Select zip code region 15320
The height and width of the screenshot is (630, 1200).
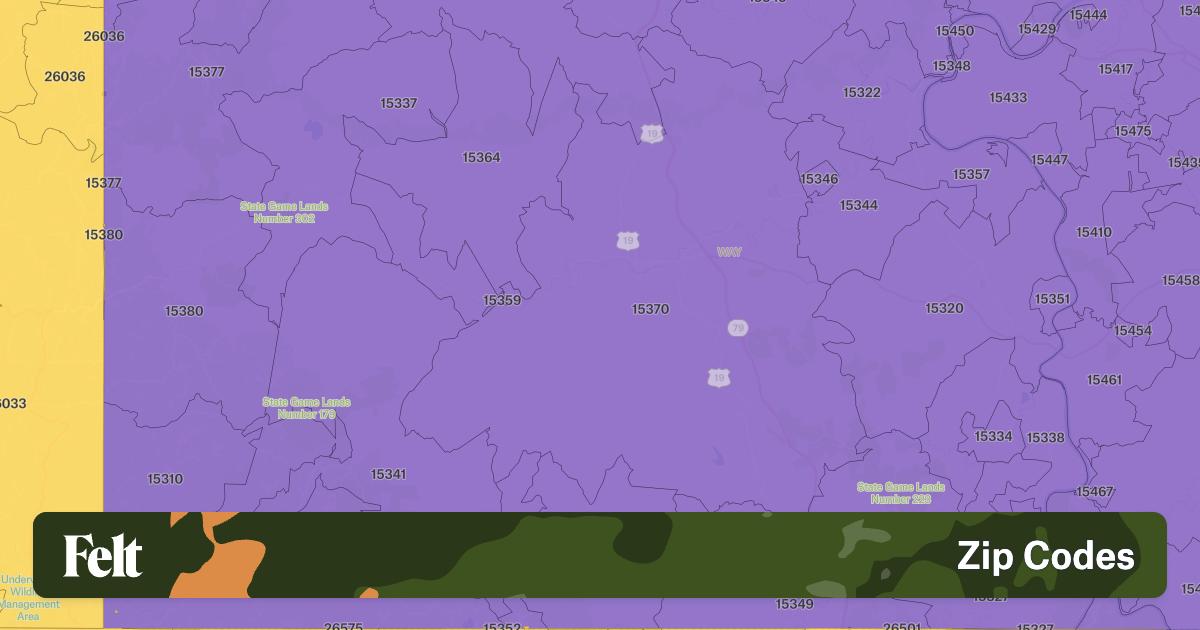point(944,309)
